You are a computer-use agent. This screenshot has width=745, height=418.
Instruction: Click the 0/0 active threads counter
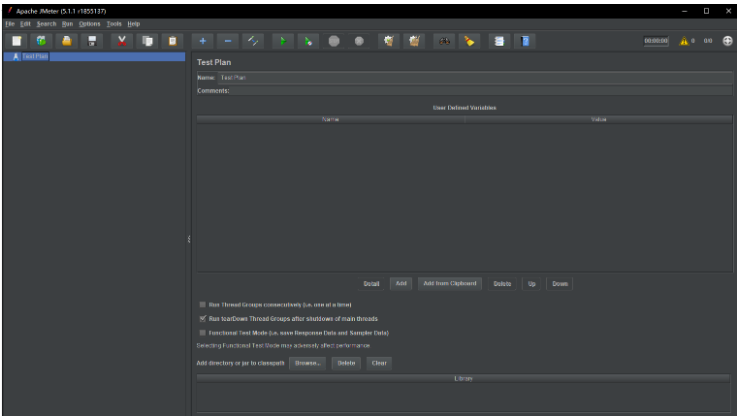pos(708,41)
